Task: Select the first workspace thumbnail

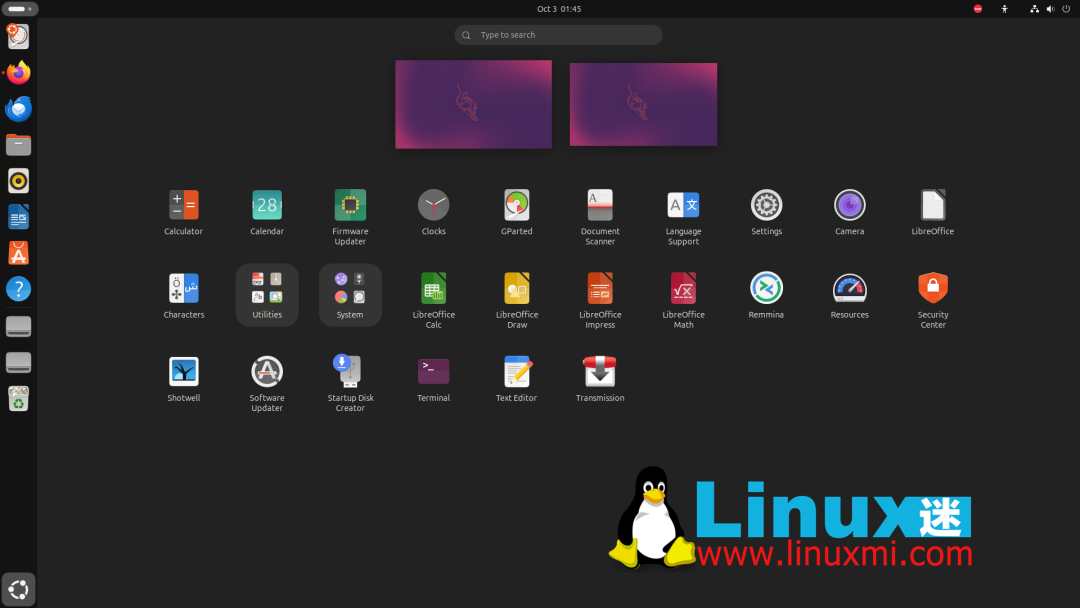Action: [473, 104]
